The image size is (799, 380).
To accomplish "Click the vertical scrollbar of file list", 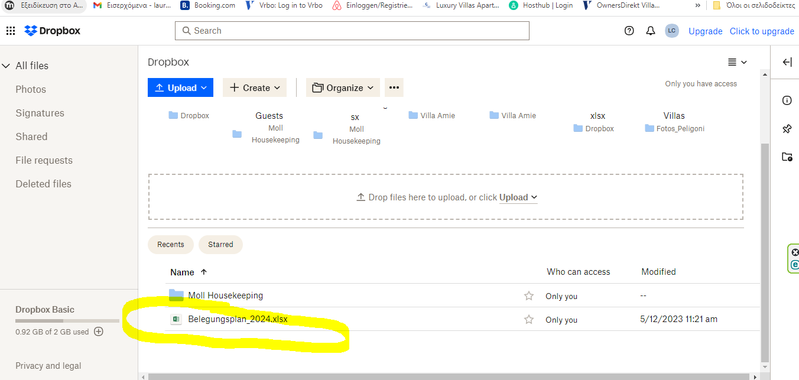I will [x=764, y=252].
